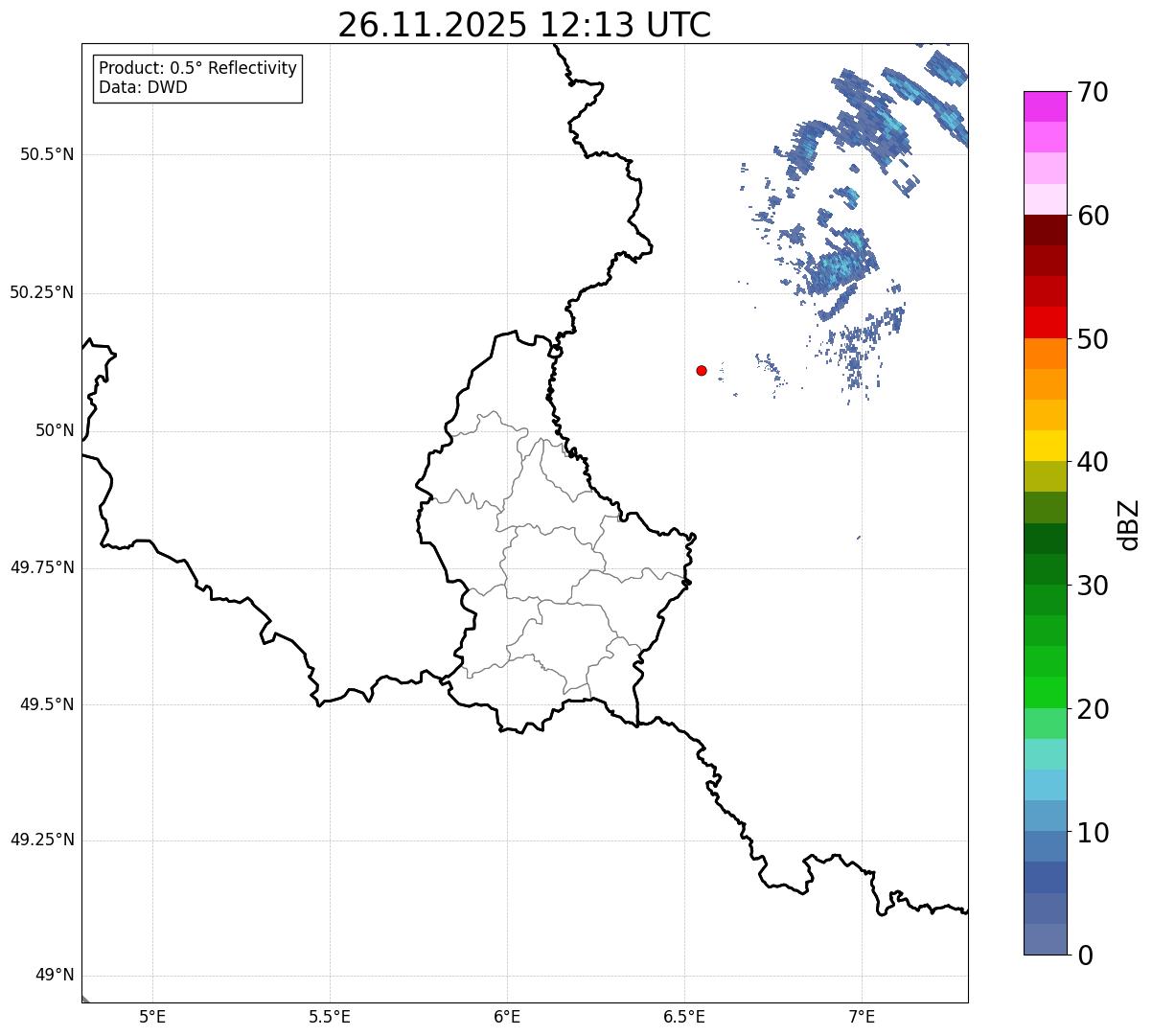
Task: Click the 5°E longitude label
Action: point(152,1016)
